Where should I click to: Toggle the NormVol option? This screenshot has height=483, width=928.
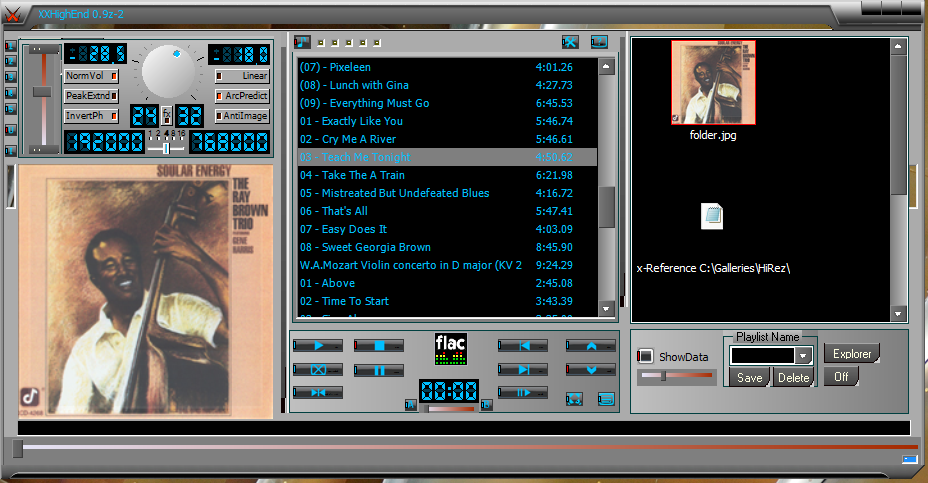tap(91, 76)
